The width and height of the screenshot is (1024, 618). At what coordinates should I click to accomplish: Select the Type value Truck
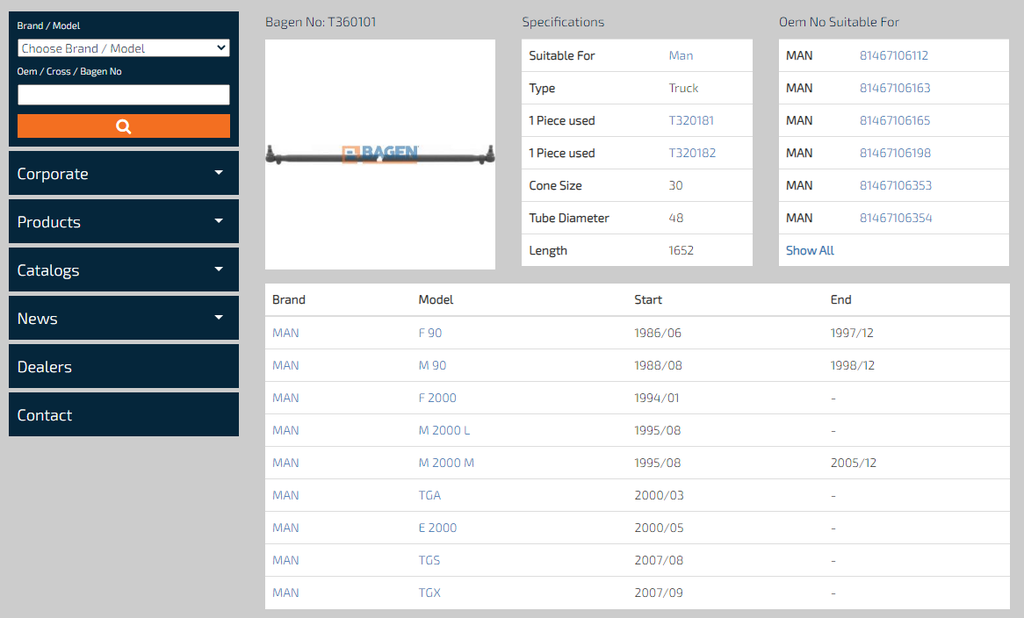click(684, 88)
